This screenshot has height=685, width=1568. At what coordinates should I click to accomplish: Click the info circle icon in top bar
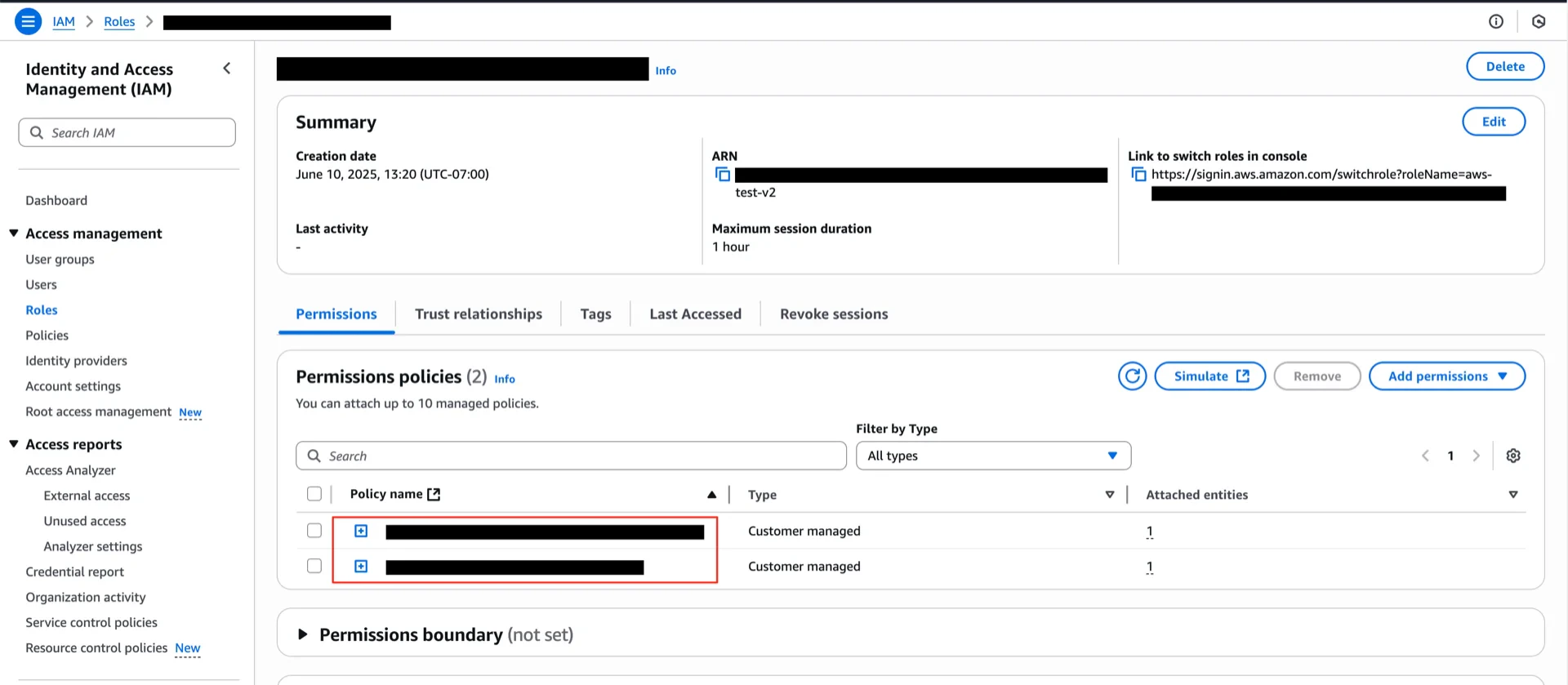[1496, 21]
